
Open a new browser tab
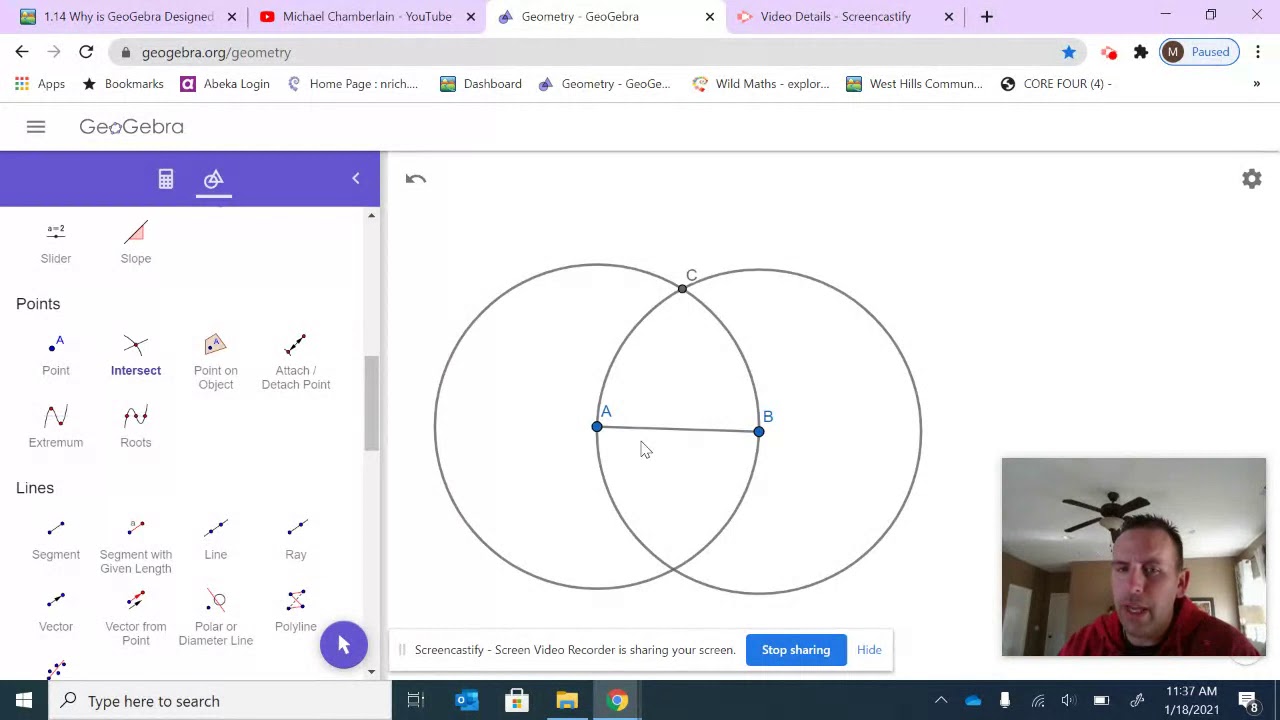(987, 16)
